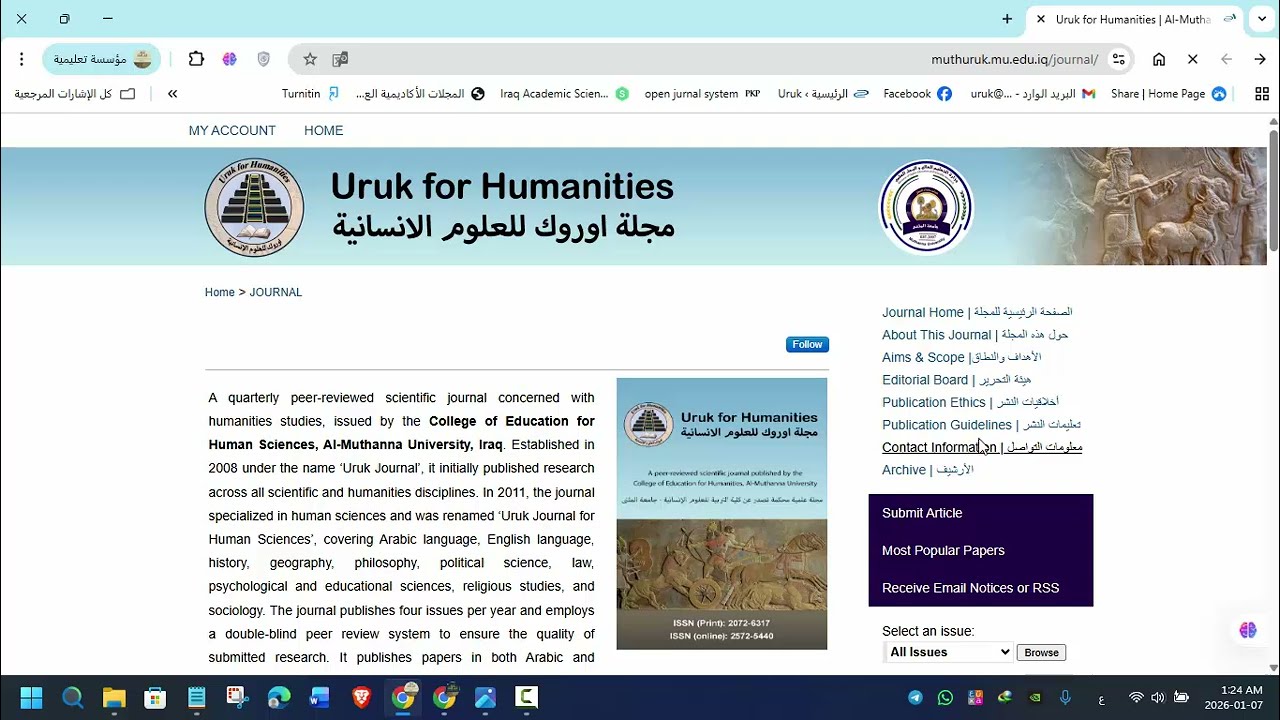Viewport: 1280px width, 720px height.
Task: Open Microsoft Word from taskbar
Action: 320,697
